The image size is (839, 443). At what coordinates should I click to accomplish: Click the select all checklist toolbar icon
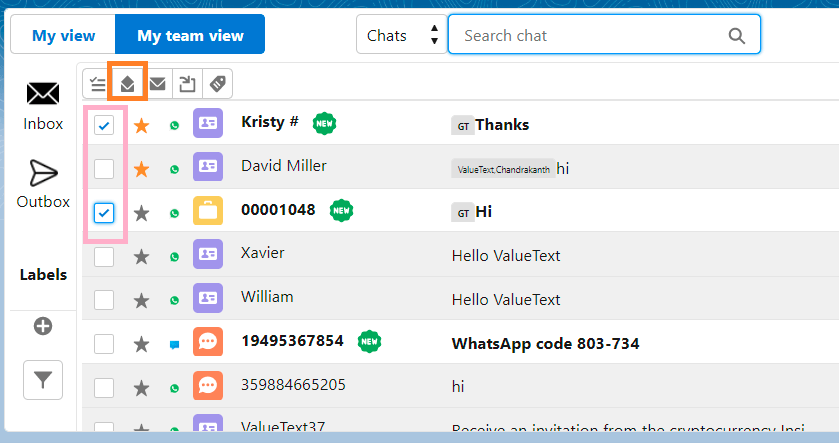[98, 84]
